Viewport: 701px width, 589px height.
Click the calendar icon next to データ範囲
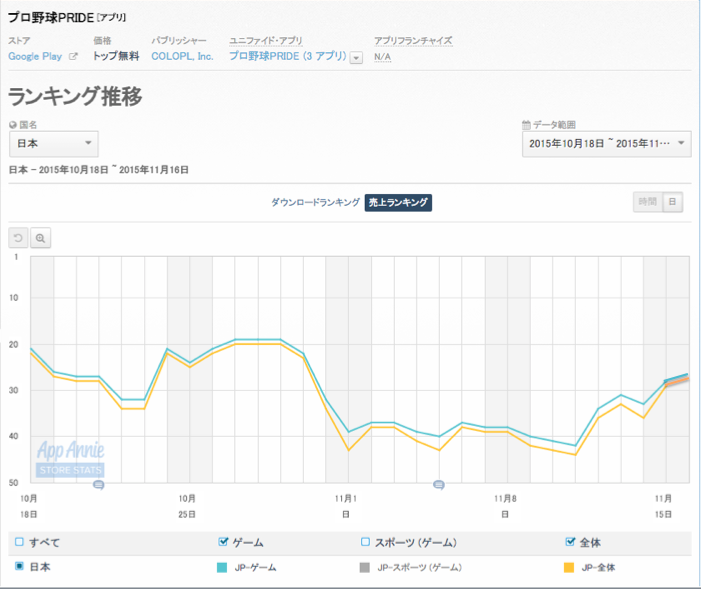click(526, 125)
